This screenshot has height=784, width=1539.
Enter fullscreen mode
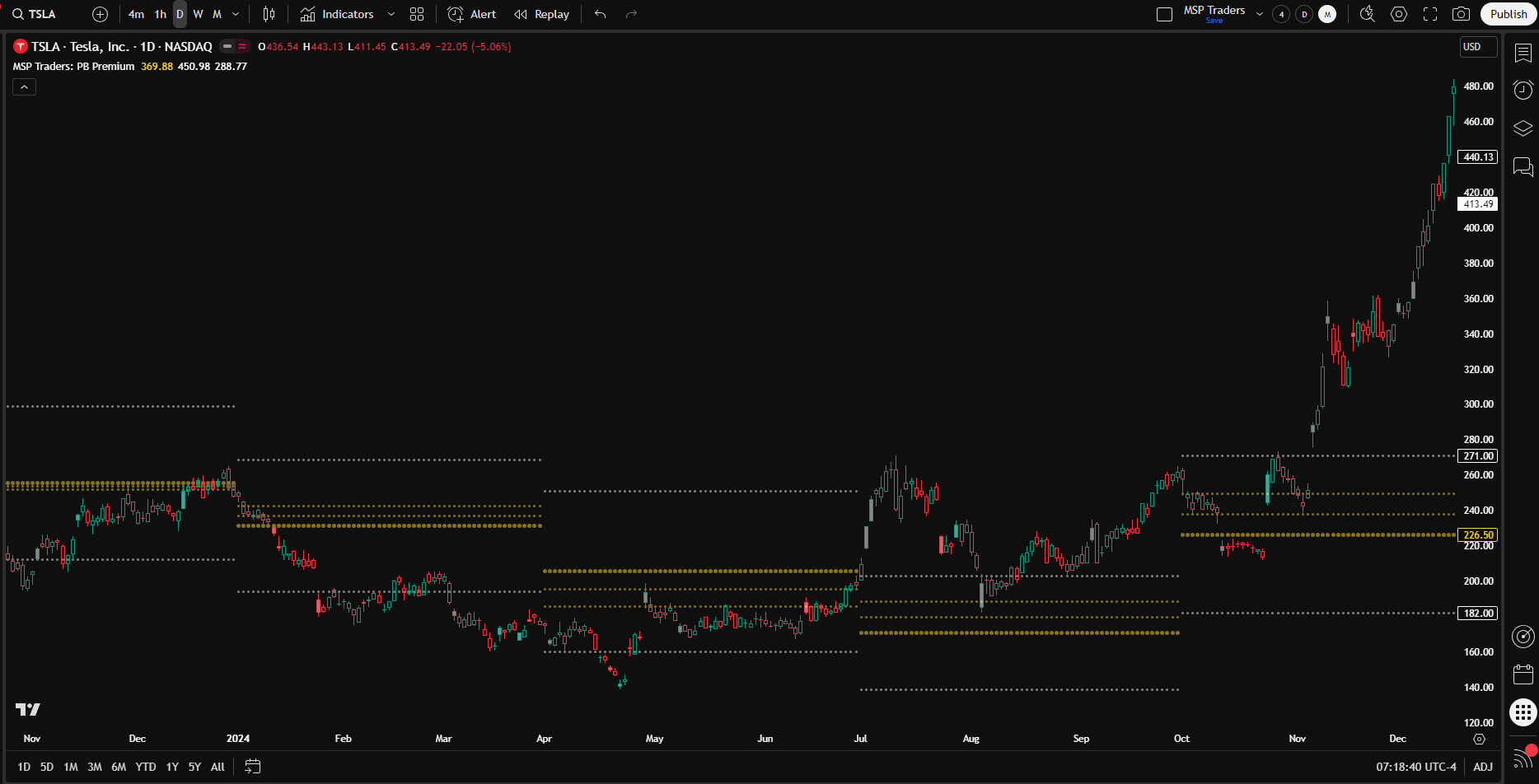point(1430,14)
